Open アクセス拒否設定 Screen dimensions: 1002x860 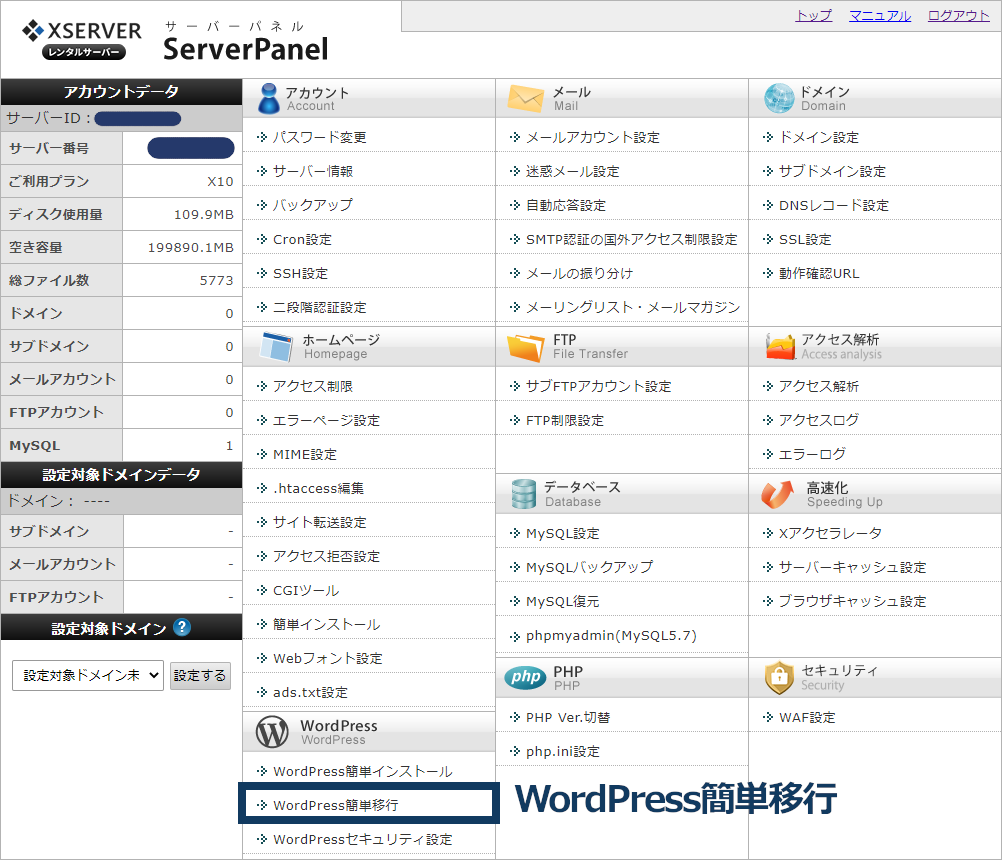(x=327, y=556)
